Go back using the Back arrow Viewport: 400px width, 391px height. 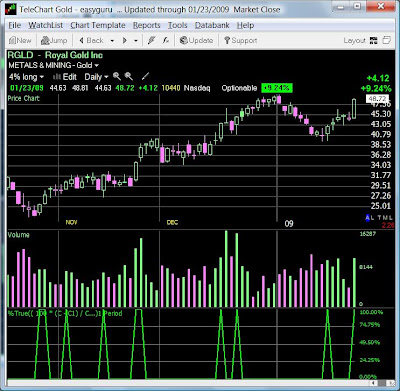91,41
